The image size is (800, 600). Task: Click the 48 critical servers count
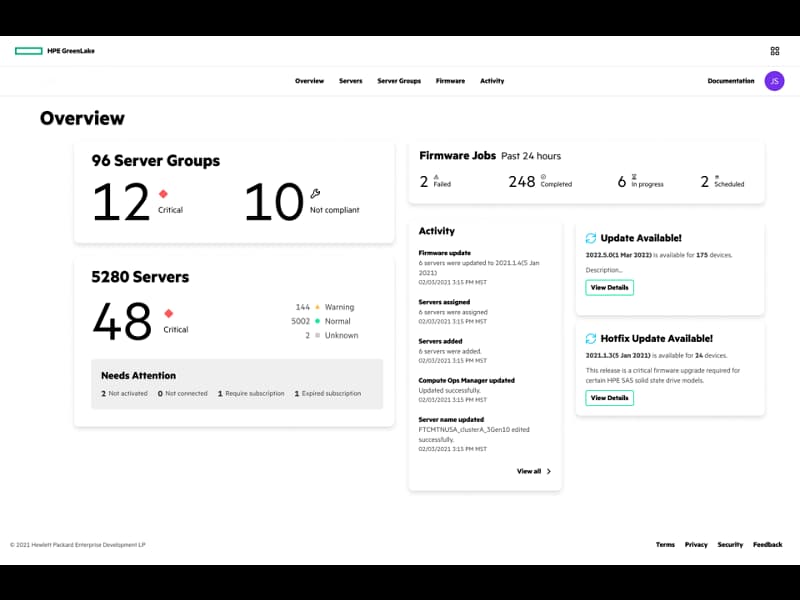122,321
